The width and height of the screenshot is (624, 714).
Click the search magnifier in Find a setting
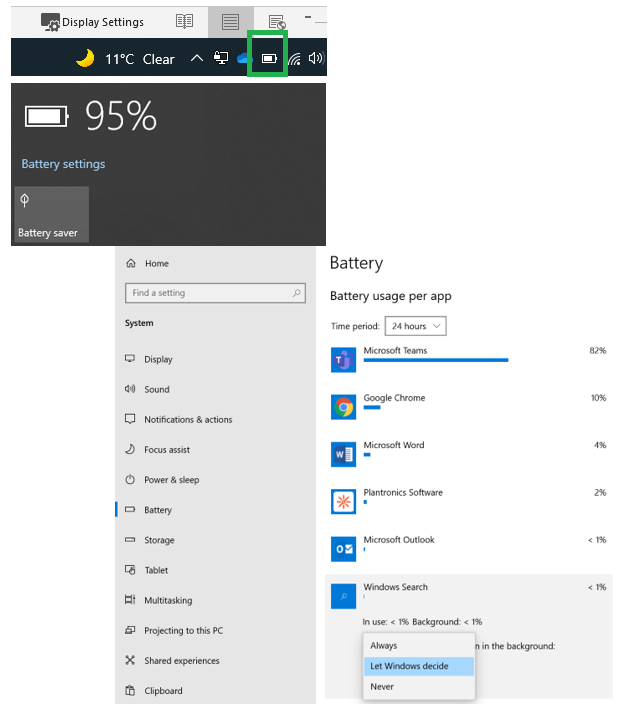tap(297, 293)
